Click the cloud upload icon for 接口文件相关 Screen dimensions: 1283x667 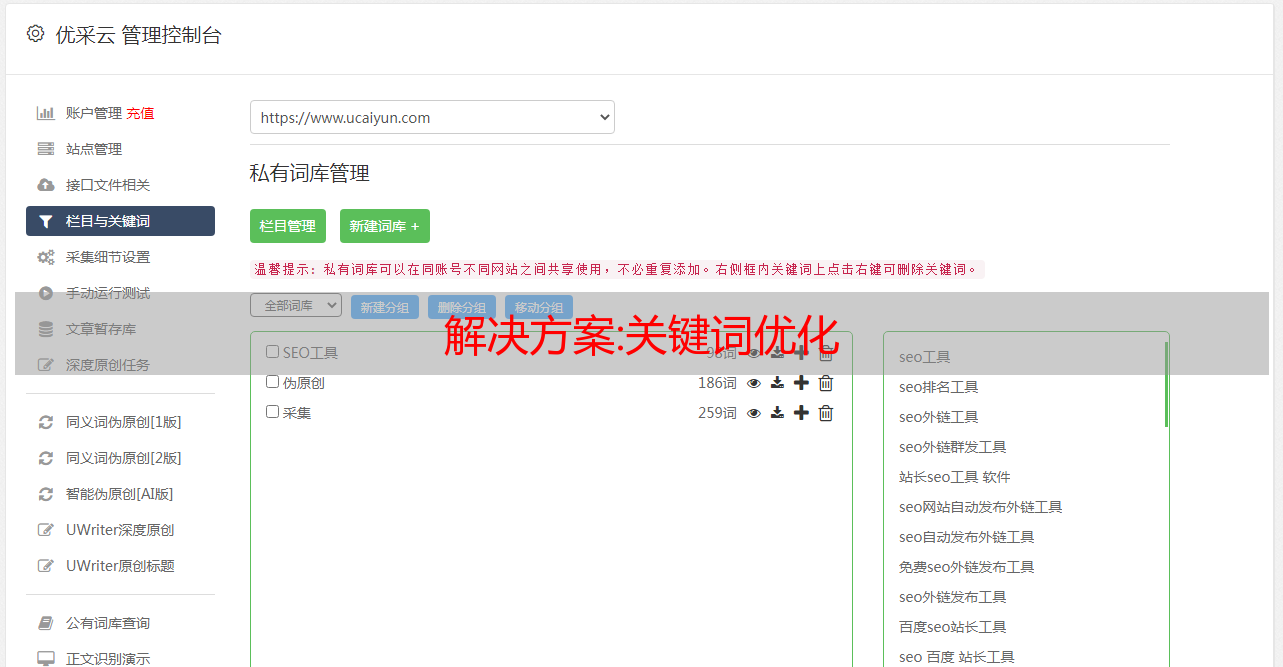tap(46, 185)
